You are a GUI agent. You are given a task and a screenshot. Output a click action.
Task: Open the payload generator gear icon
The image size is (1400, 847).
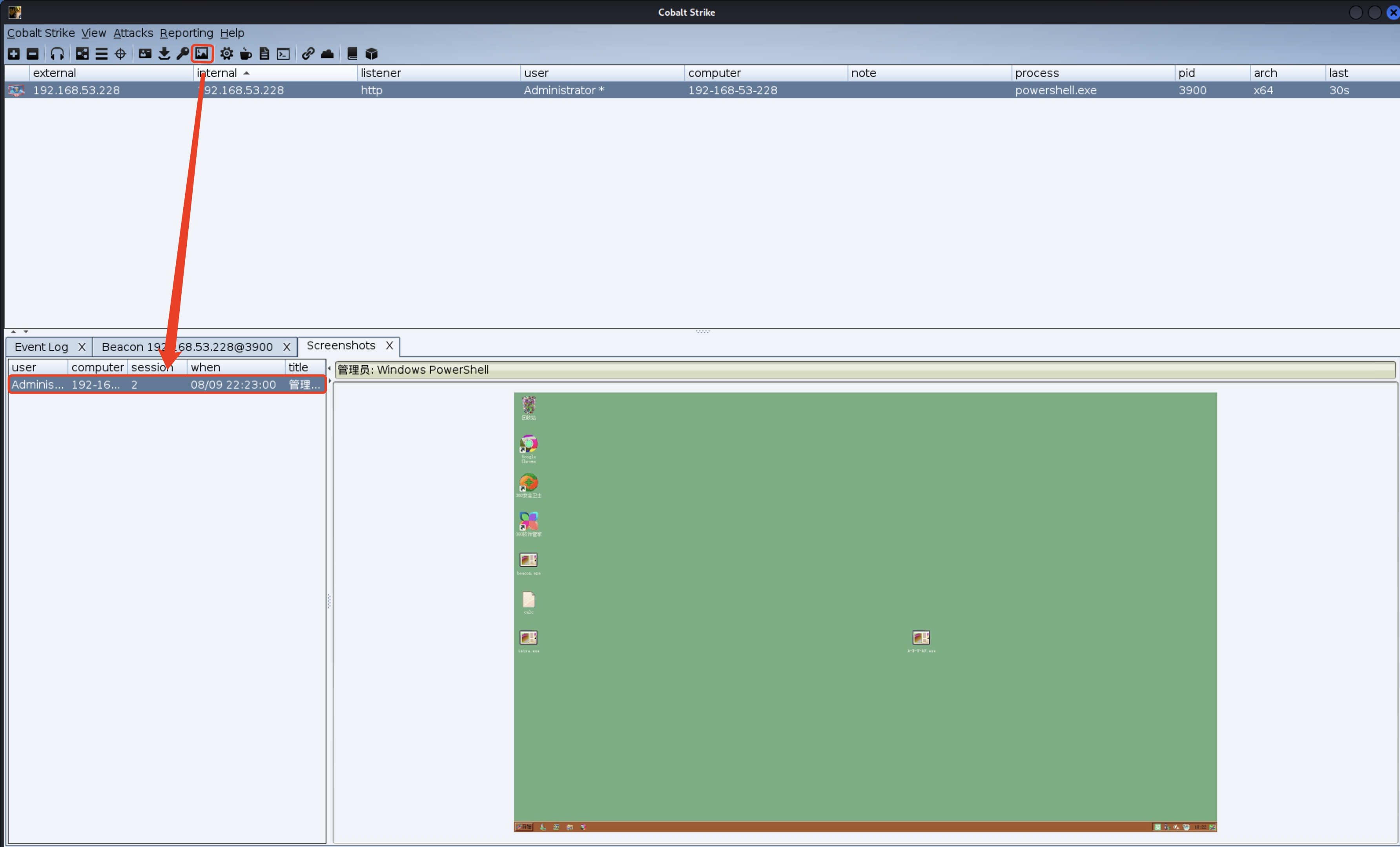[226, 53]
